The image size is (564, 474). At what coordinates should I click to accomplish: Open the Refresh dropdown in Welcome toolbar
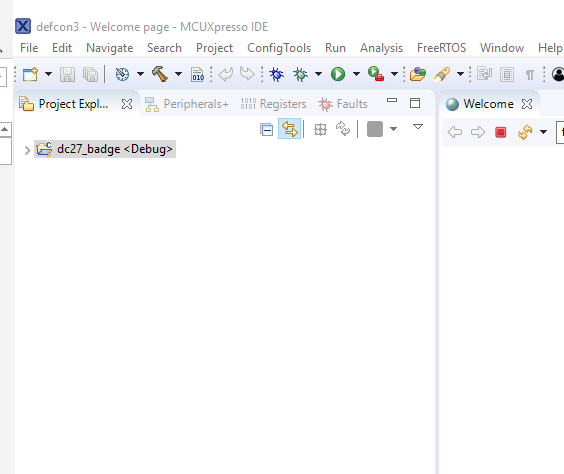pos(543,132)
